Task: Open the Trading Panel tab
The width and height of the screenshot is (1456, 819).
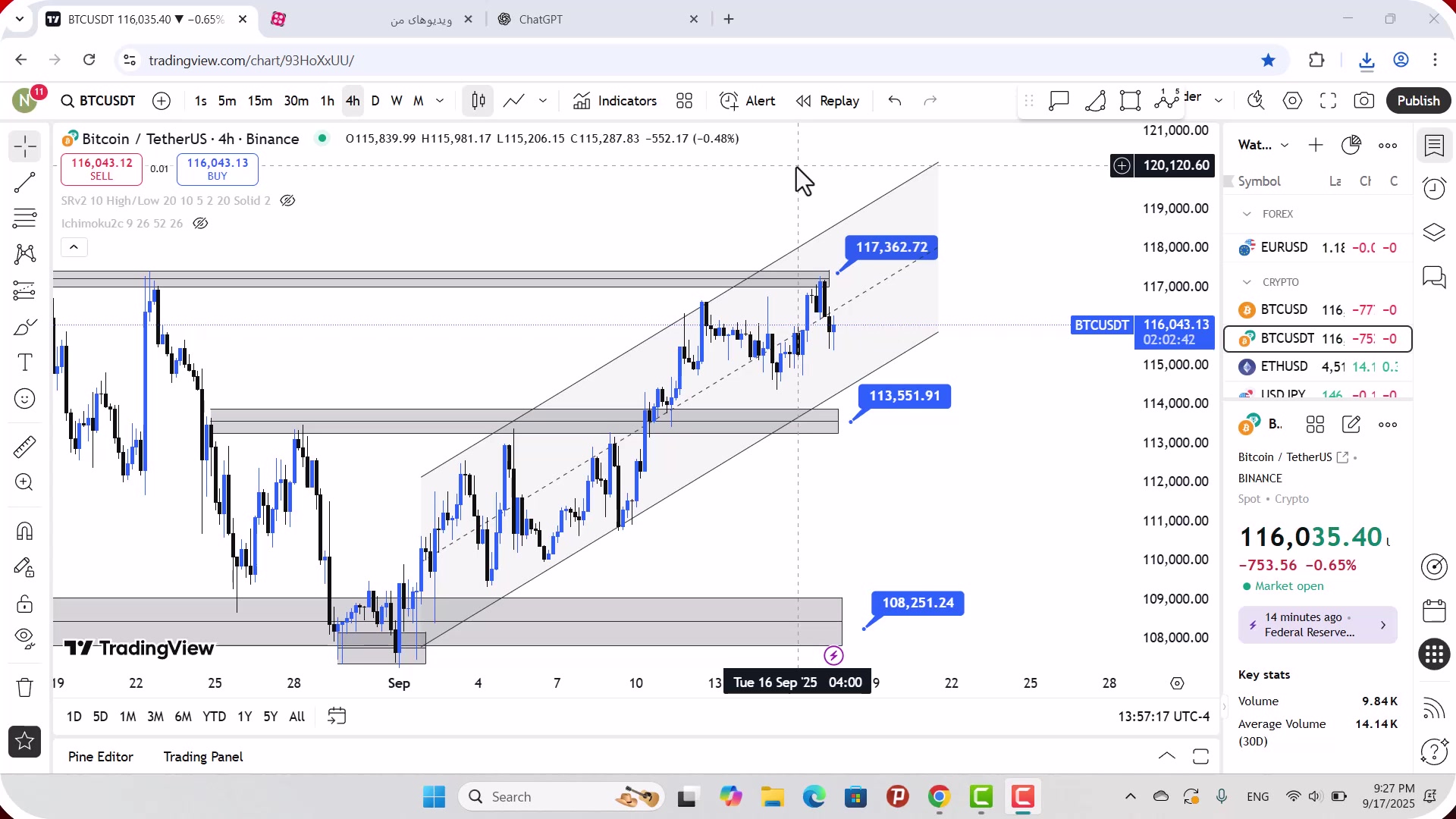Action: (203, 757)
